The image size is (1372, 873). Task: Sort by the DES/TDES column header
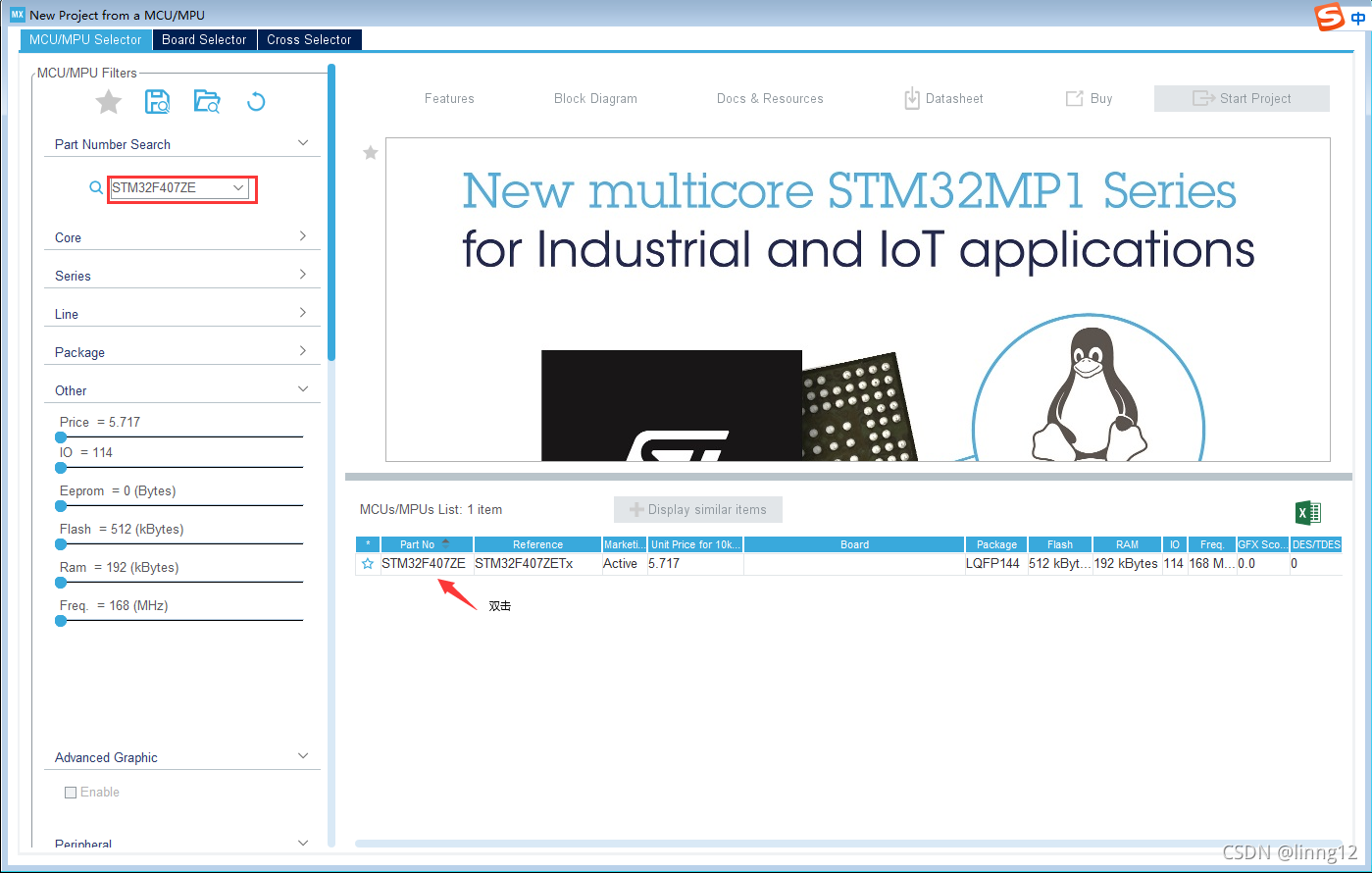click(1316, 544)
